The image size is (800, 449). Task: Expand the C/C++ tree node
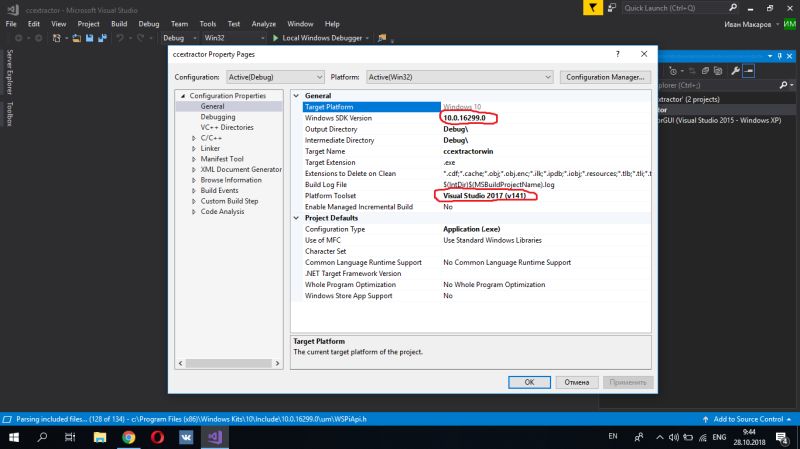point(194,138)
